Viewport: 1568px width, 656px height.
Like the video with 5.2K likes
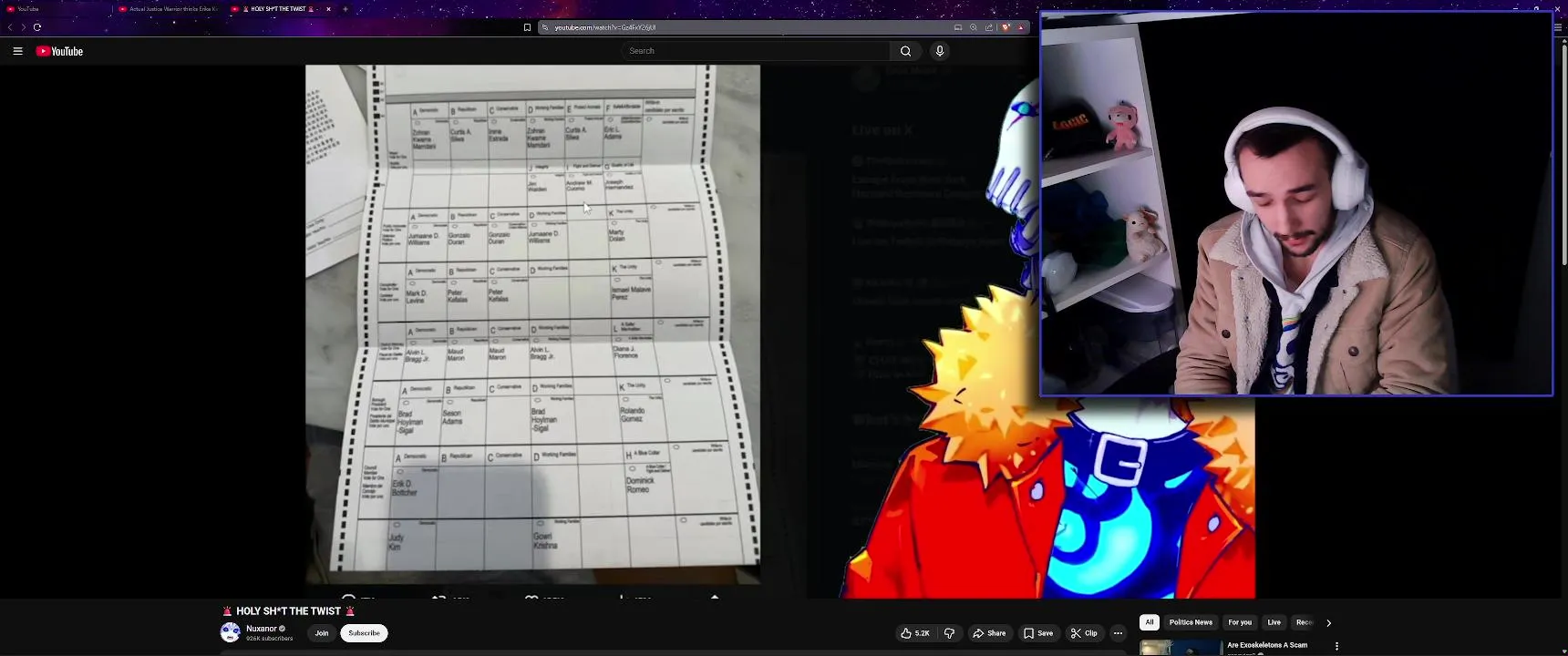coord(915,633)
